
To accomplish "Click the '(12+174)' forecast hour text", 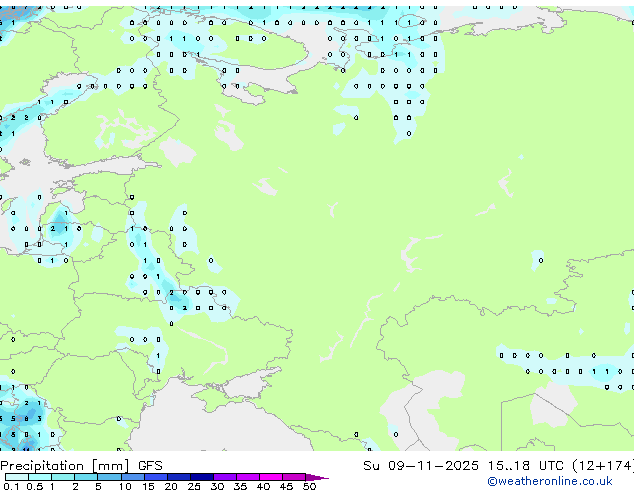I will (603, 466).
